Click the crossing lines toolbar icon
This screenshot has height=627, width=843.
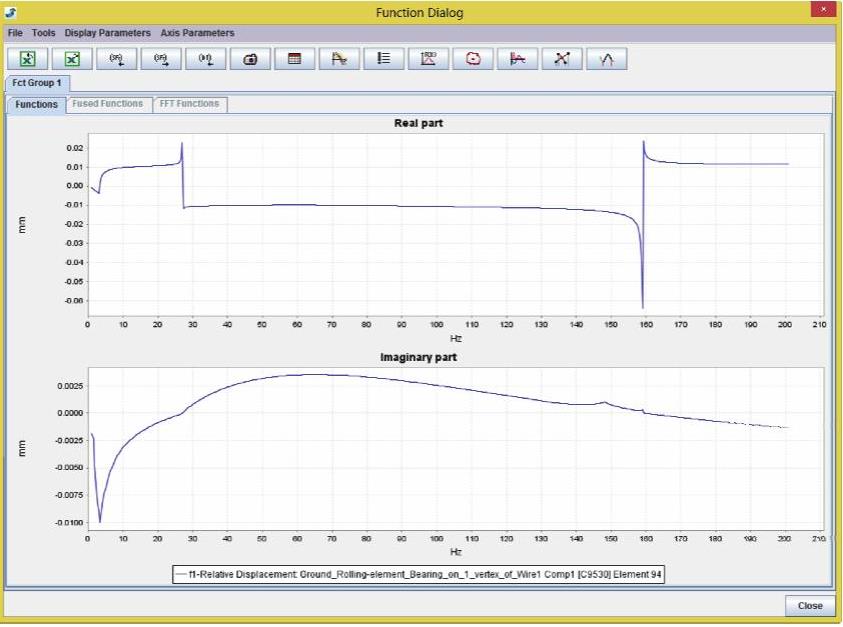click(x=561, y=59)
